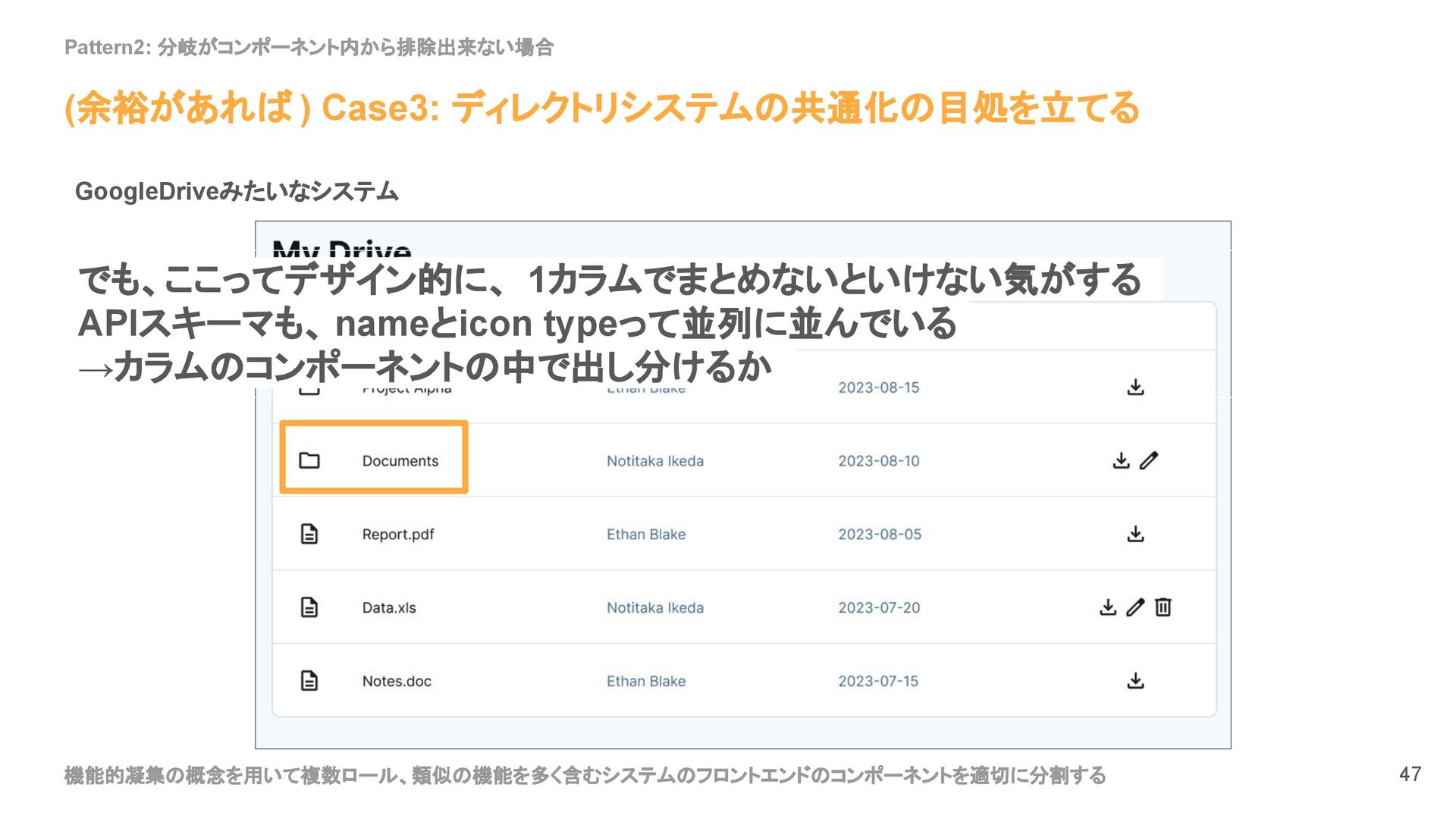Open the Report.pdf file name
1456x819 pixels.
398,535
